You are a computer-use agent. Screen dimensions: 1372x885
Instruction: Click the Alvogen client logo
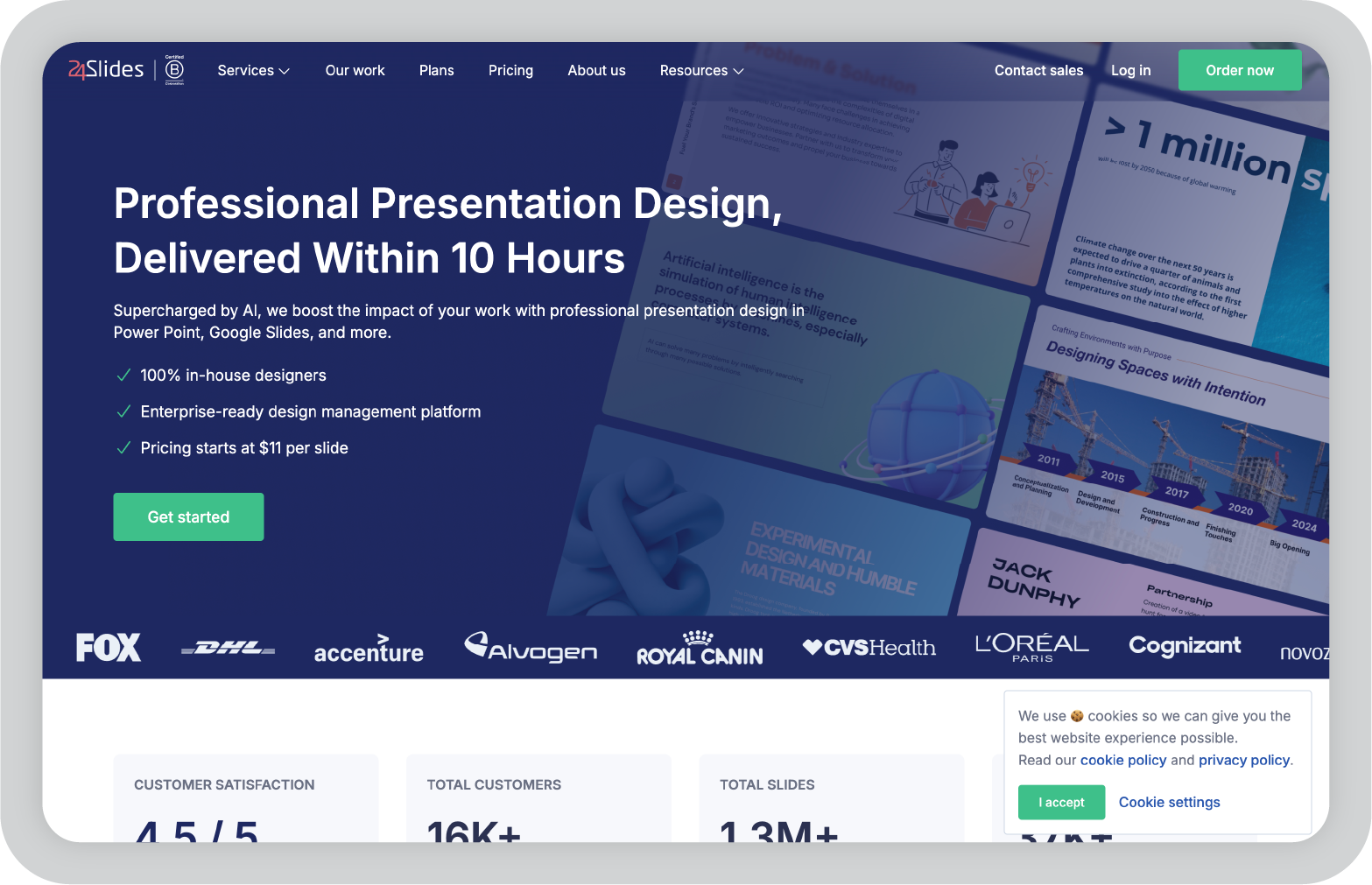point(531,647)
